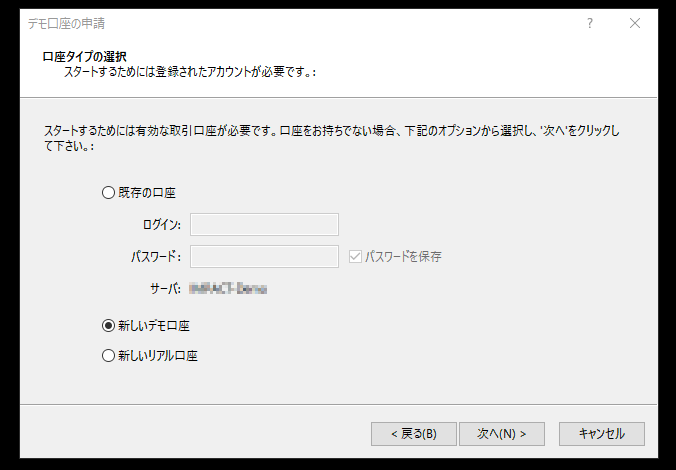The image size is (676, 470).
Task: Cancel the dialog with キャンセル button
Action: click(602, 434)
